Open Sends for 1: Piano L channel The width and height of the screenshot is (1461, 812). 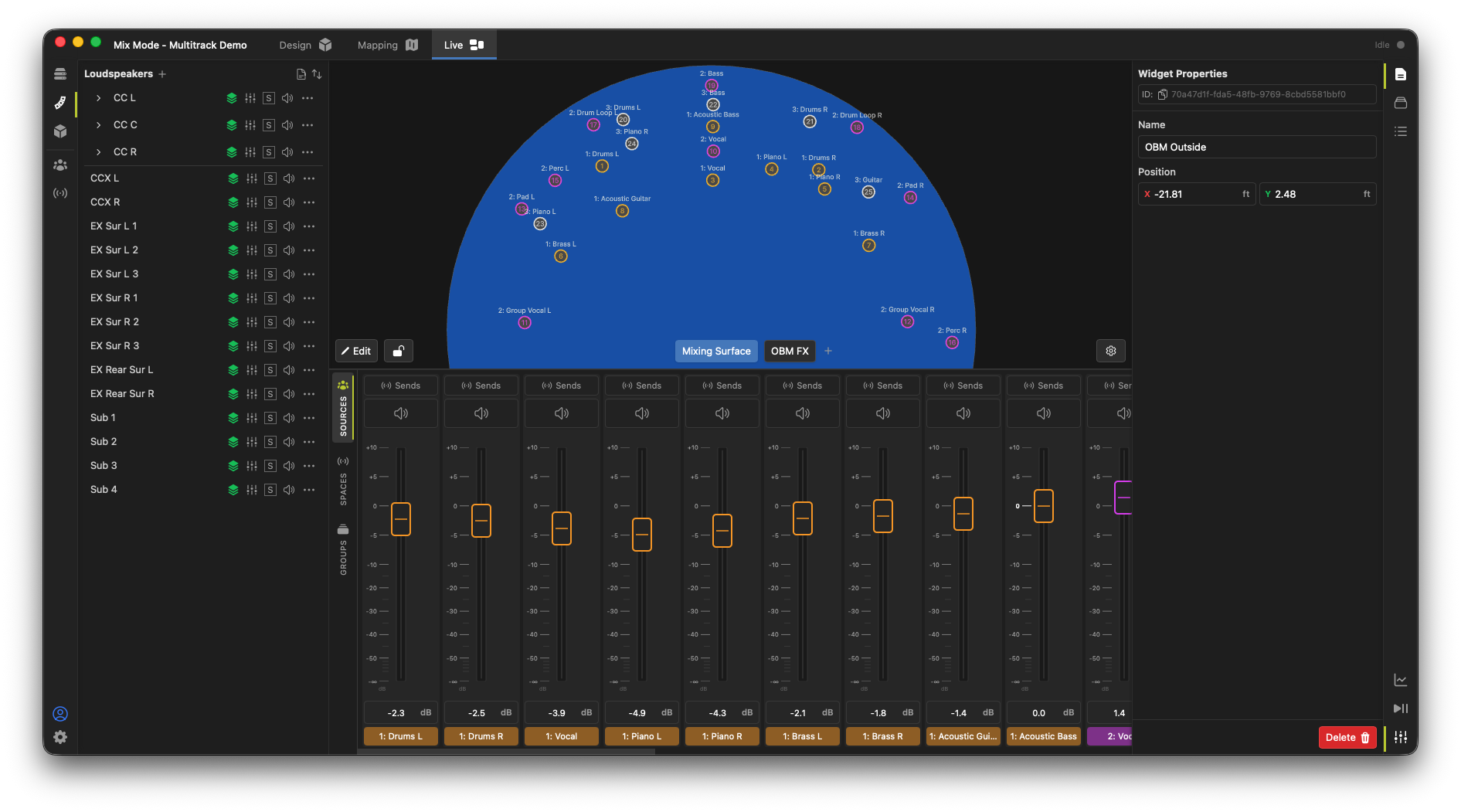(x=642, y=386)
